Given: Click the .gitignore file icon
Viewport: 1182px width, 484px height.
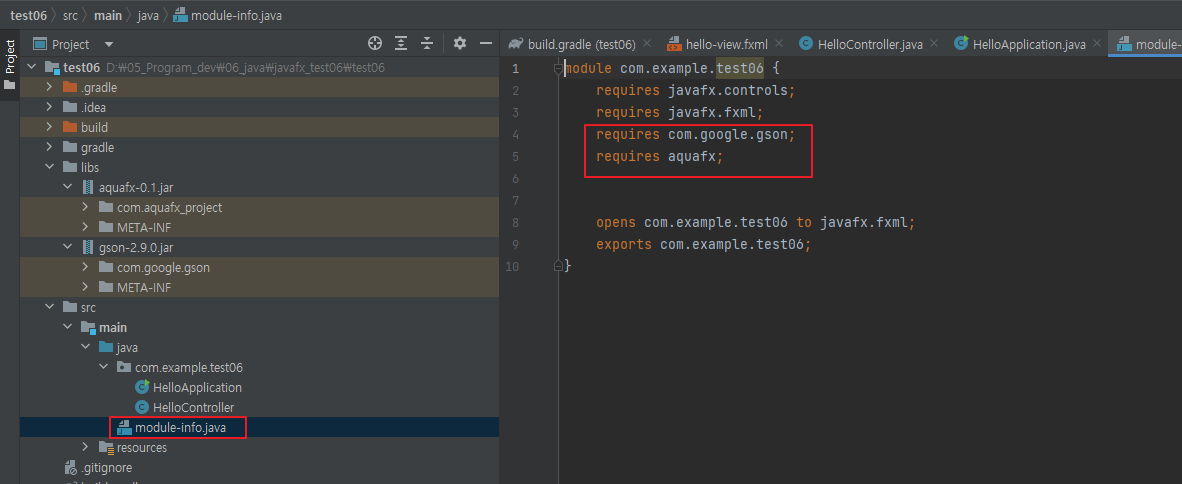Looking at the screenshot, I should pyautogui.click(x=70, y=467).
